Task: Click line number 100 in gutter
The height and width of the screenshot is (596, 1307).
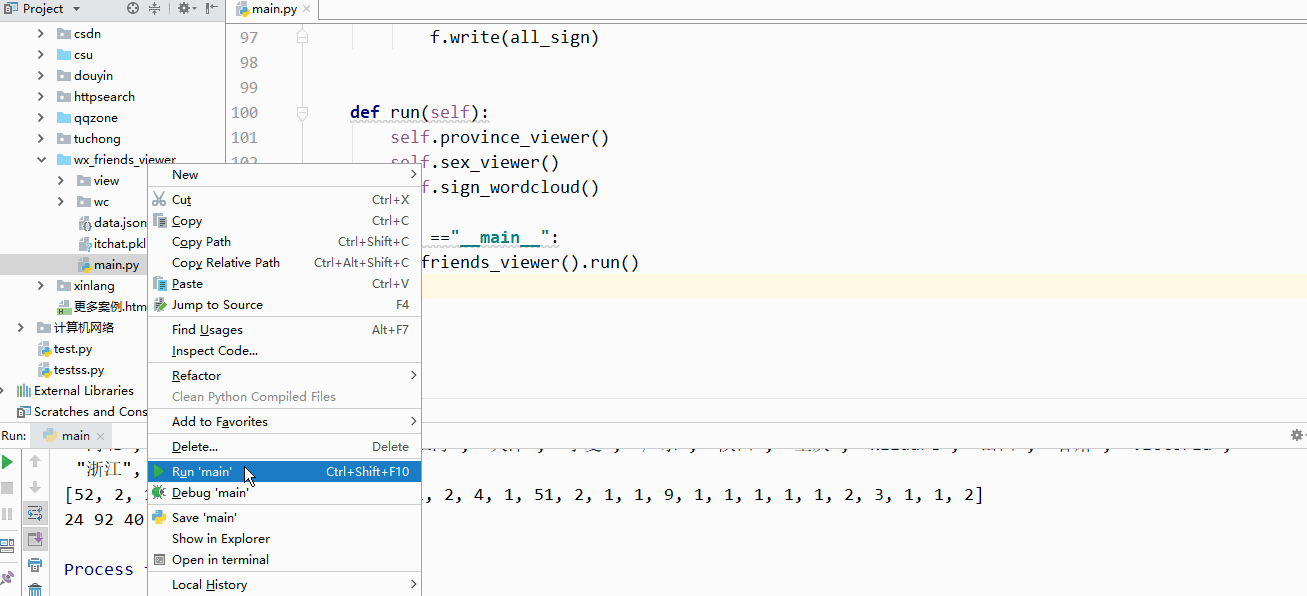Action: tap(244, 113)
